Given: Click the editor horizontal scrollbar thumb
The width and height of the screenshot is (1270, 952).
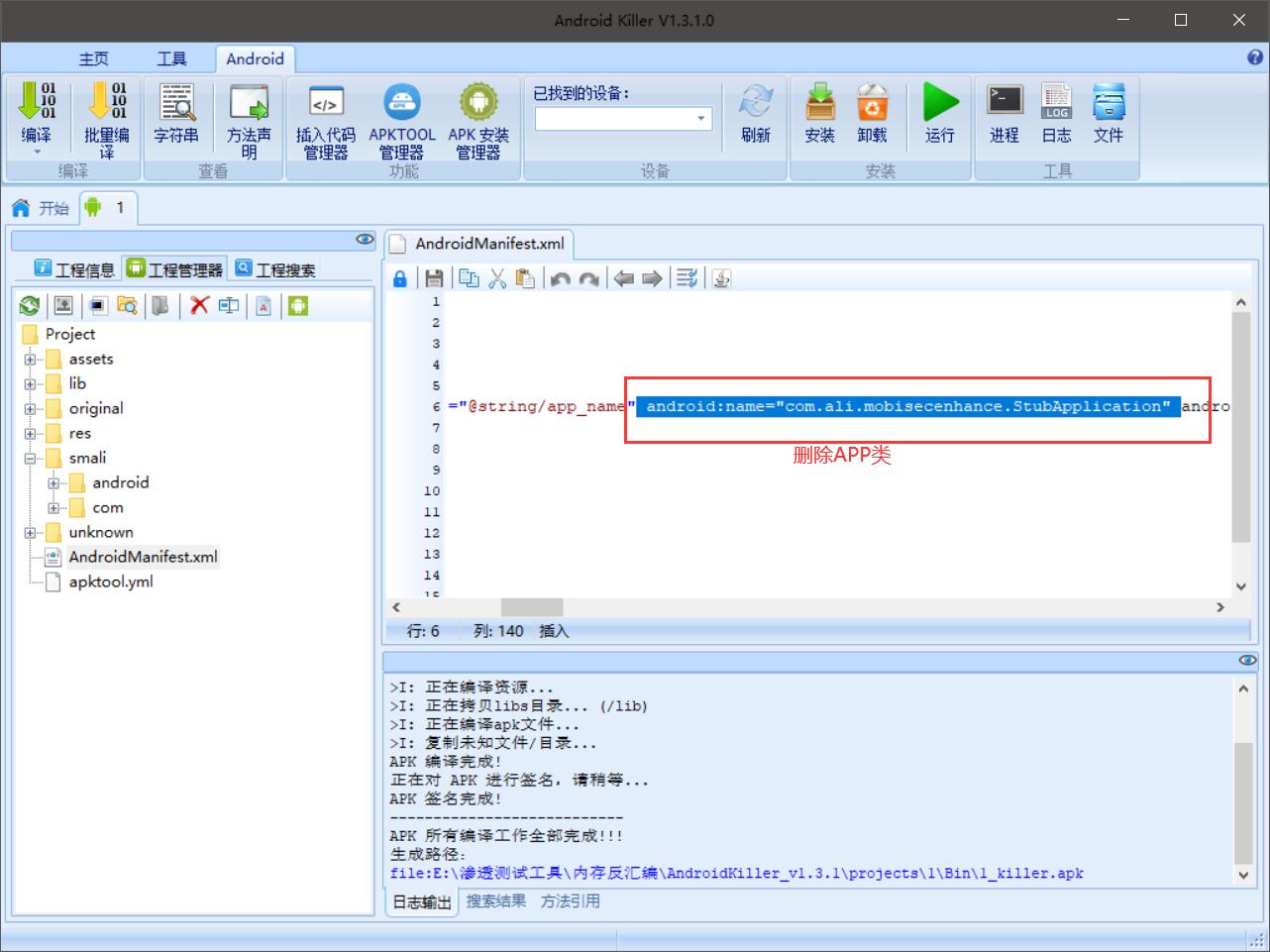Looking at the screenshot, I should click(532, 607).
